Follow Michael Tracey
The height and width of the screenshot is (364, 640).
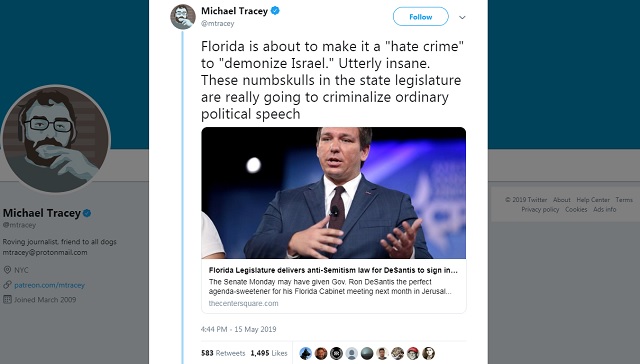coord(420,17)
